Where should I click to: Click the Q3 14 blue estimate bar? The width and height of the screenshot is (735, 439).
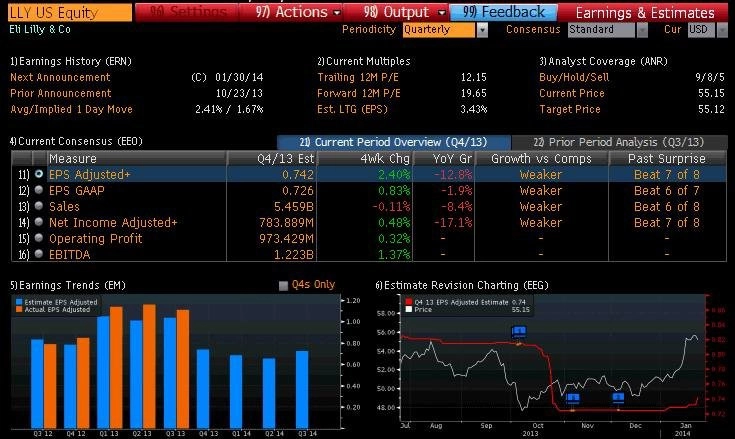click(x=302, y=389)
